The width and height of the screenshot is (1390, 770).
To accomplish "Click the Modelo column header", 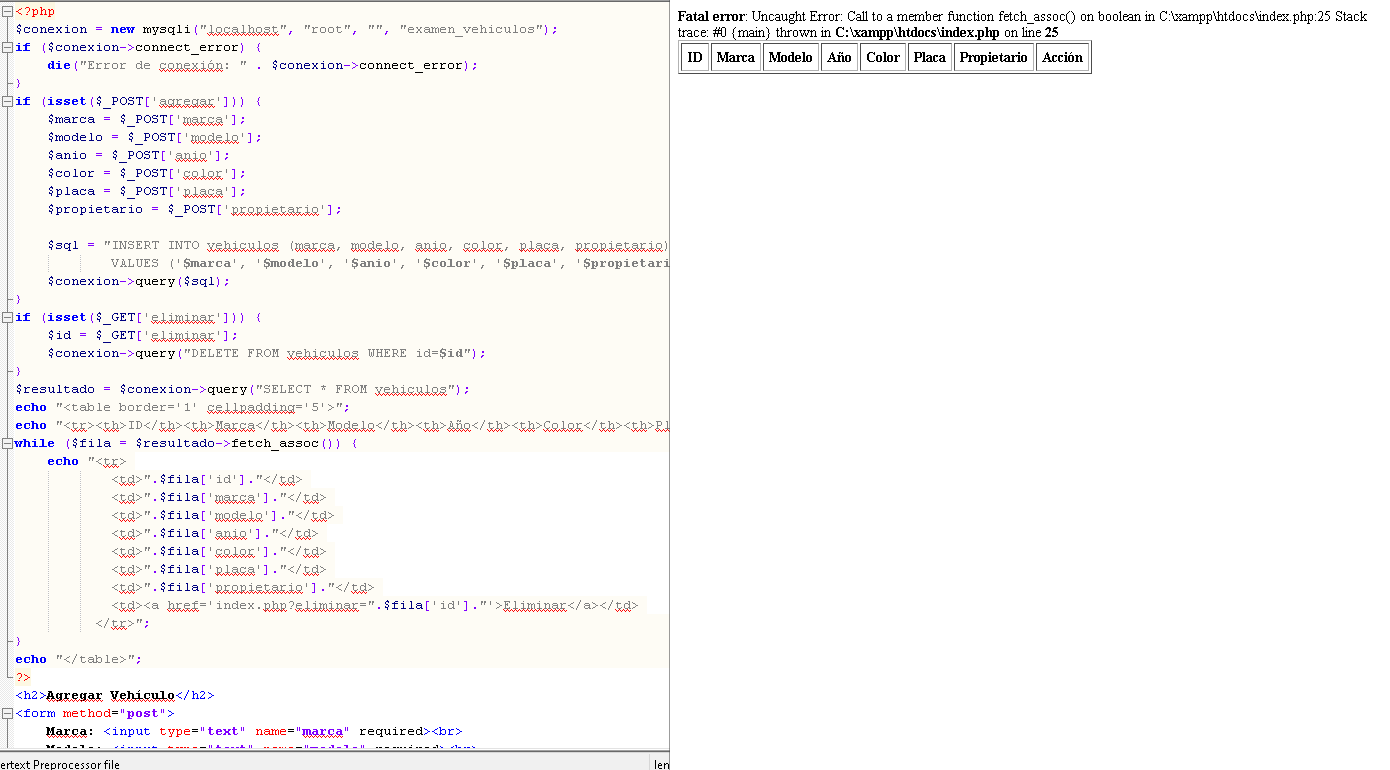I will (790, 58).
